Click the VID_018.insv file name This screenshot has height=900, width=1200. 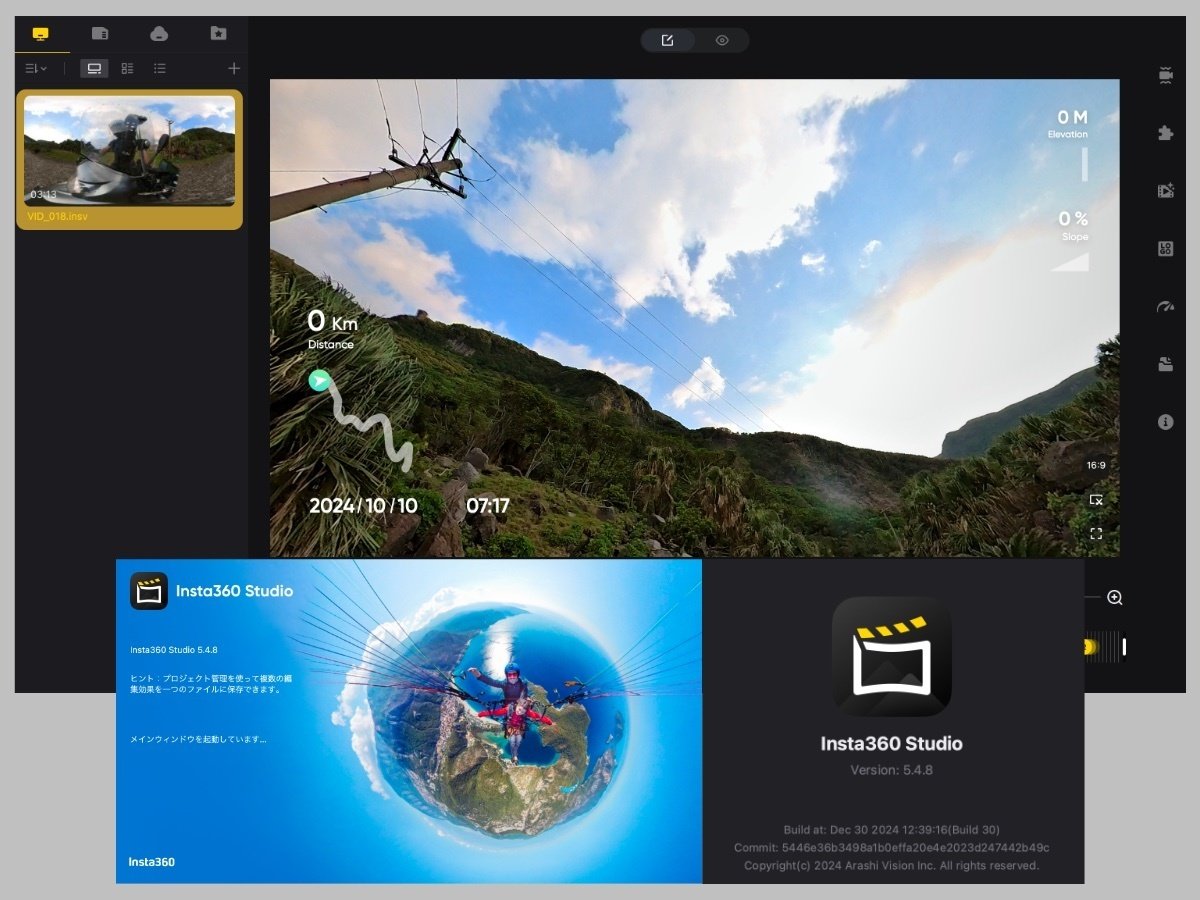pyautogui.click(x=58, y=217)
